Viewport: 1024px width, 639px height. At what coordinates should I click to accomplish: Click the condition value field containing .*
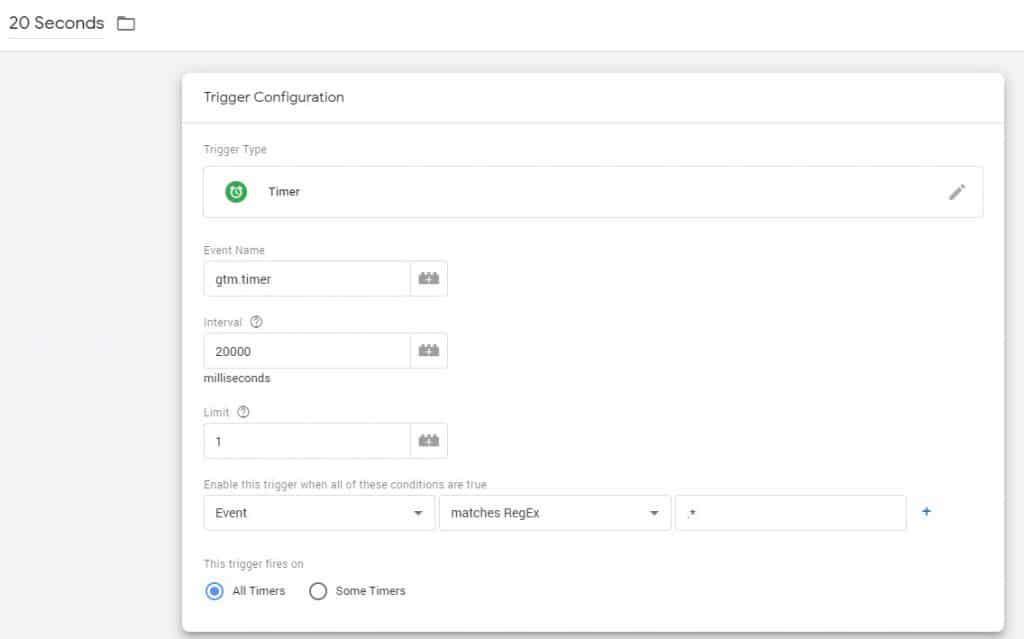791,513
